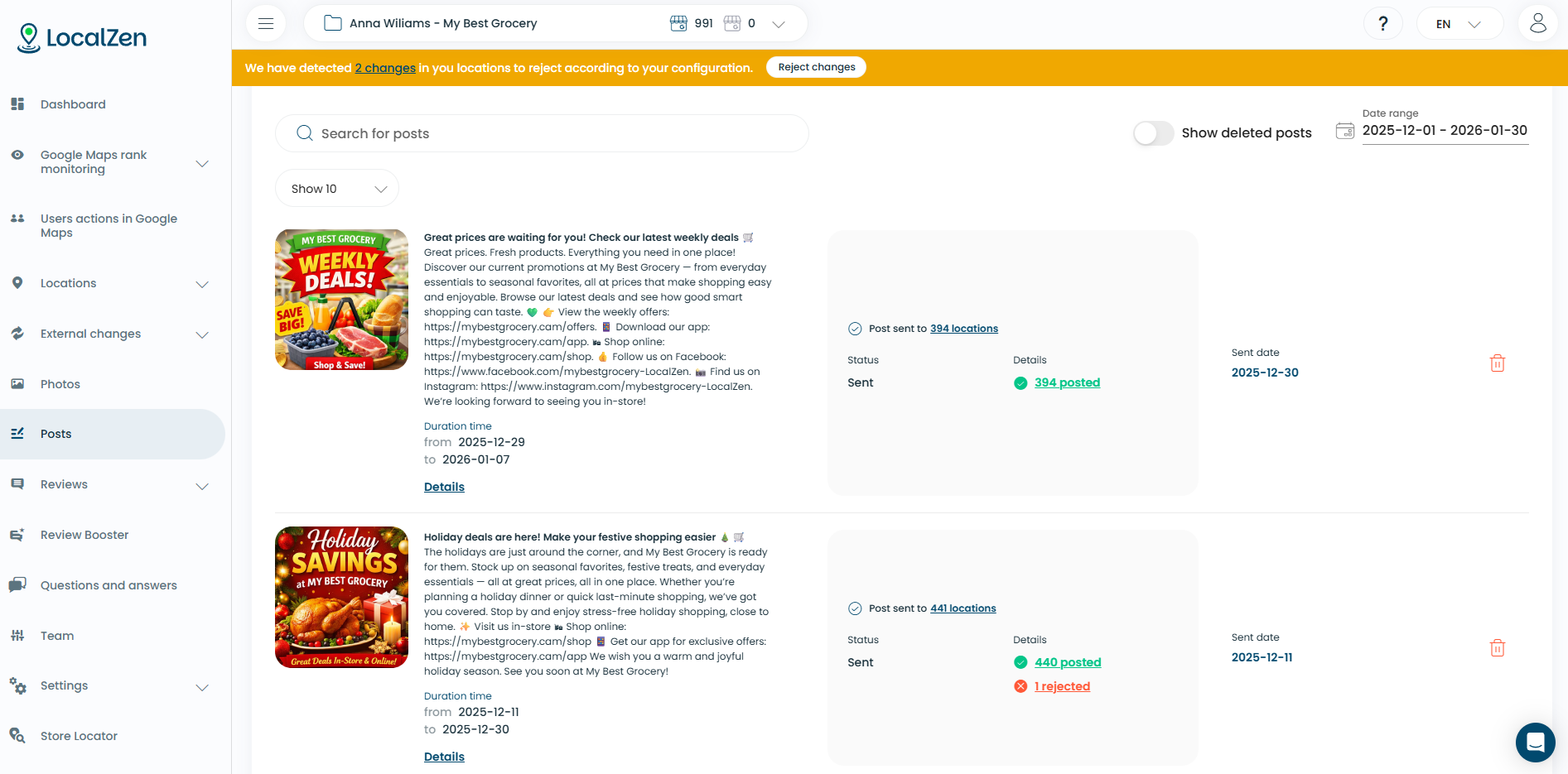Open the Weekly Deals post thumbnail

341,300
